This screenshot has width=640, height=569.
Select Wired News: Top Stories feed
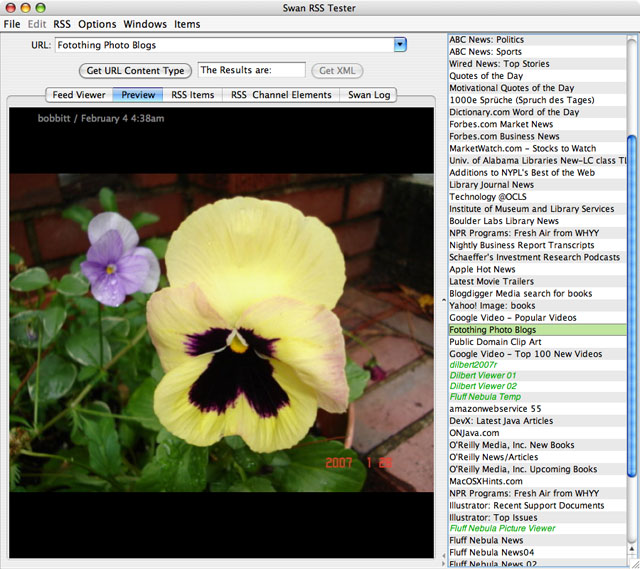point(499,64)
